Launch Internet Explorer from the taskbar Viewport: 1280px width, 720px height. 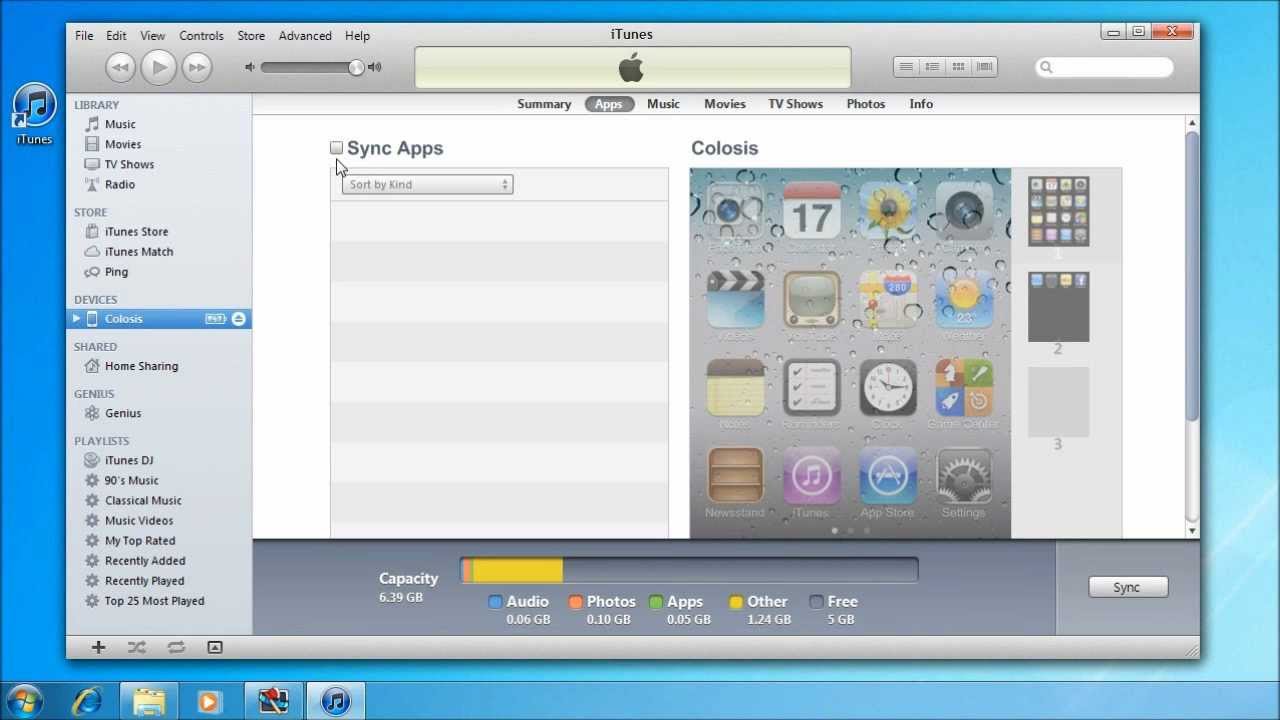tap(87, 701)
